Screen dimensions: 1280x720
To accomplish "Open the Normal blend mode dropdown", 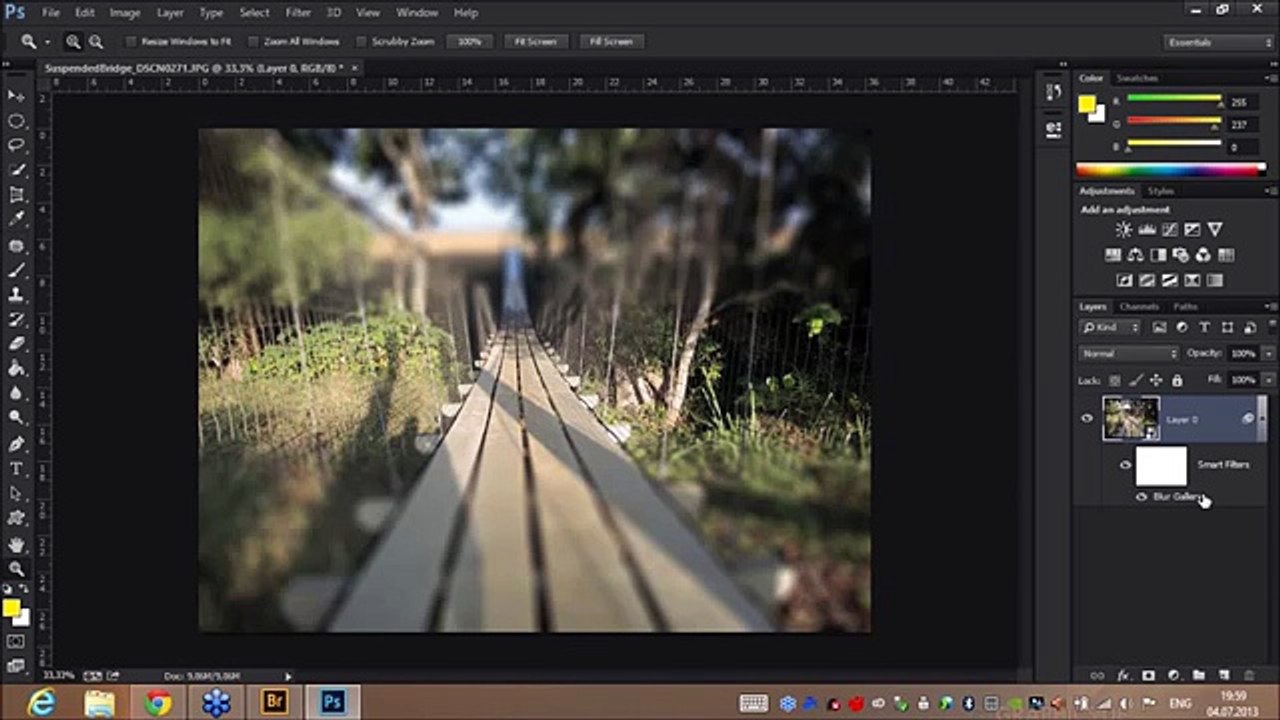I will [x=1129, y=354].
